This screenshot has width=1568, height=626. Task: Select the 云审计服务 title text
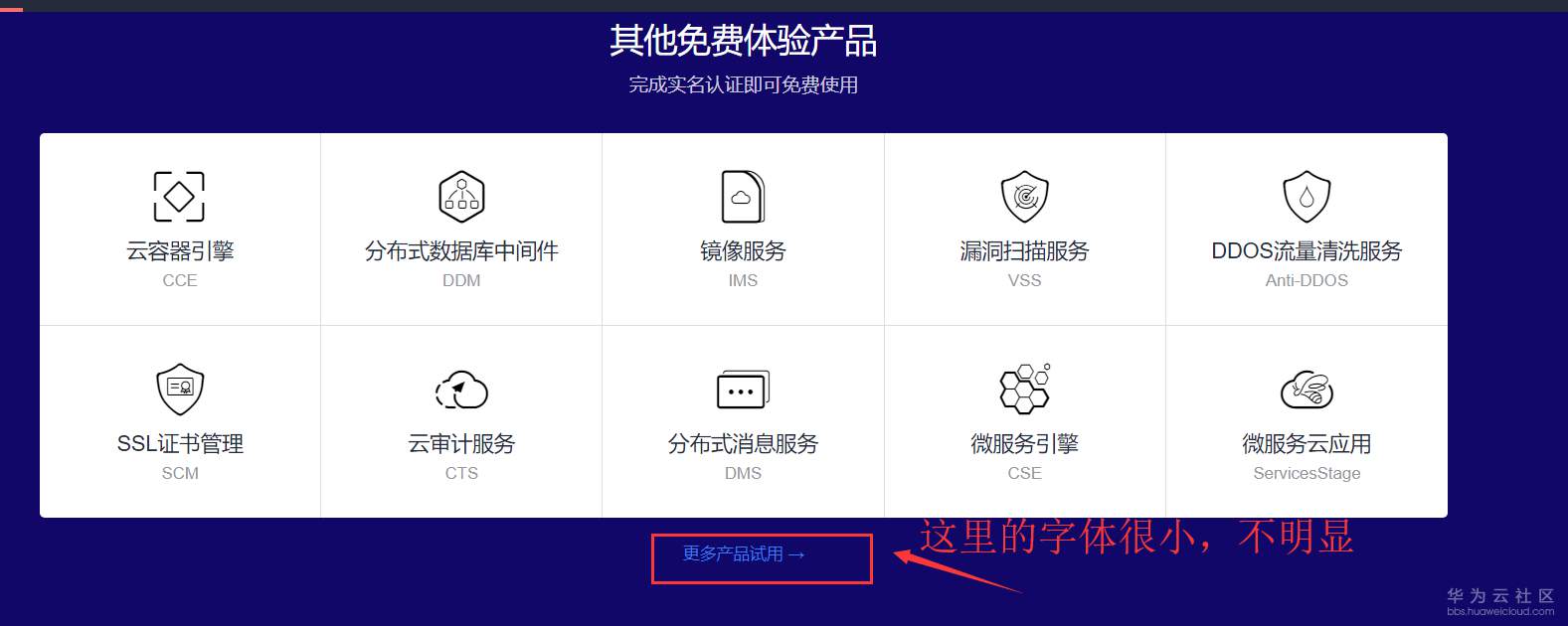461,444
